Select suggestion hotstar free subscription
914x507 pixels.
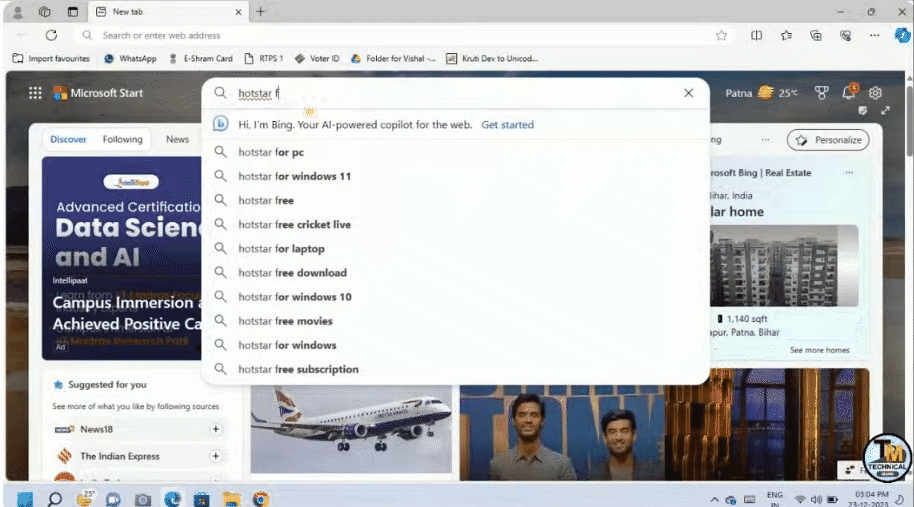(x=456, y=369)
